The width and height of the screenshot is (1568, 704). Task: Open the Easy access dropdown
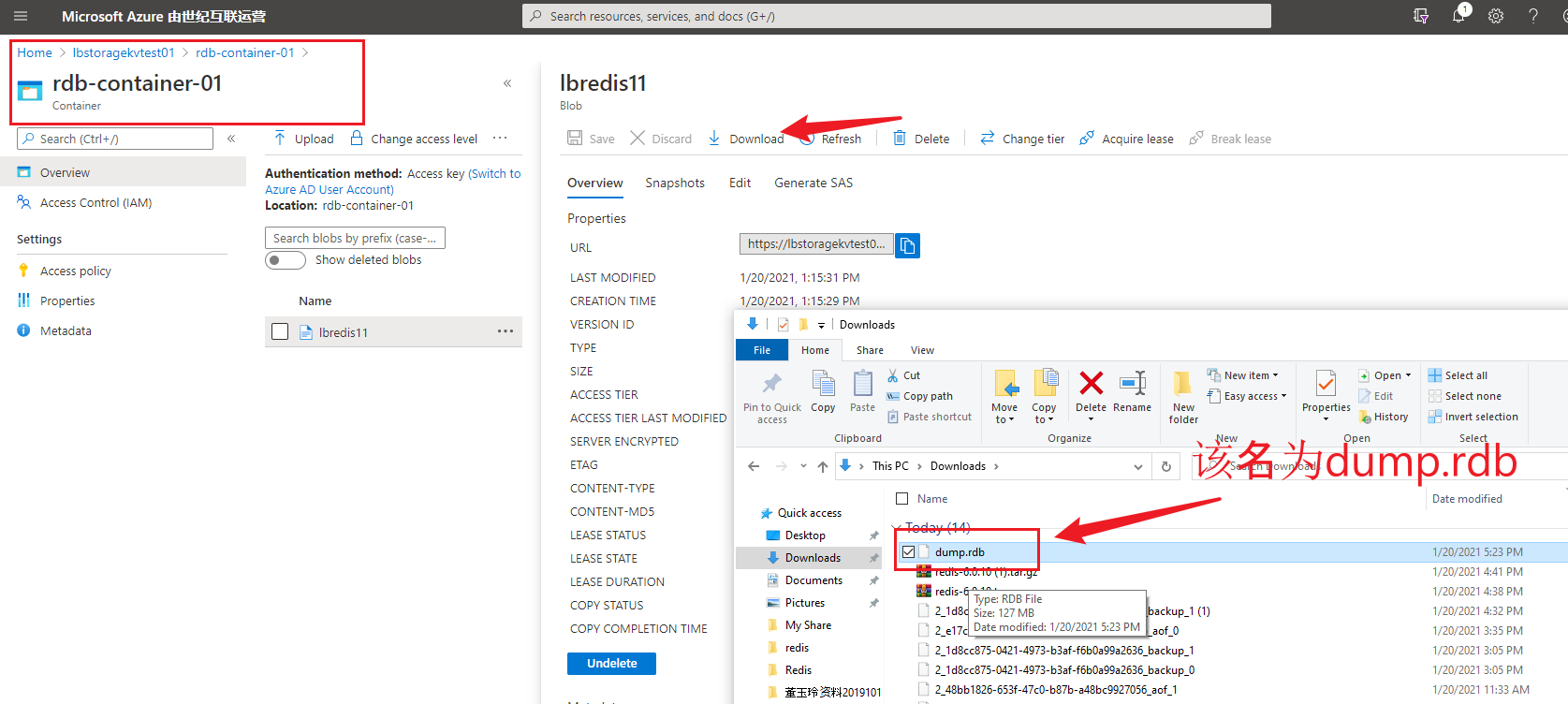1247,396
